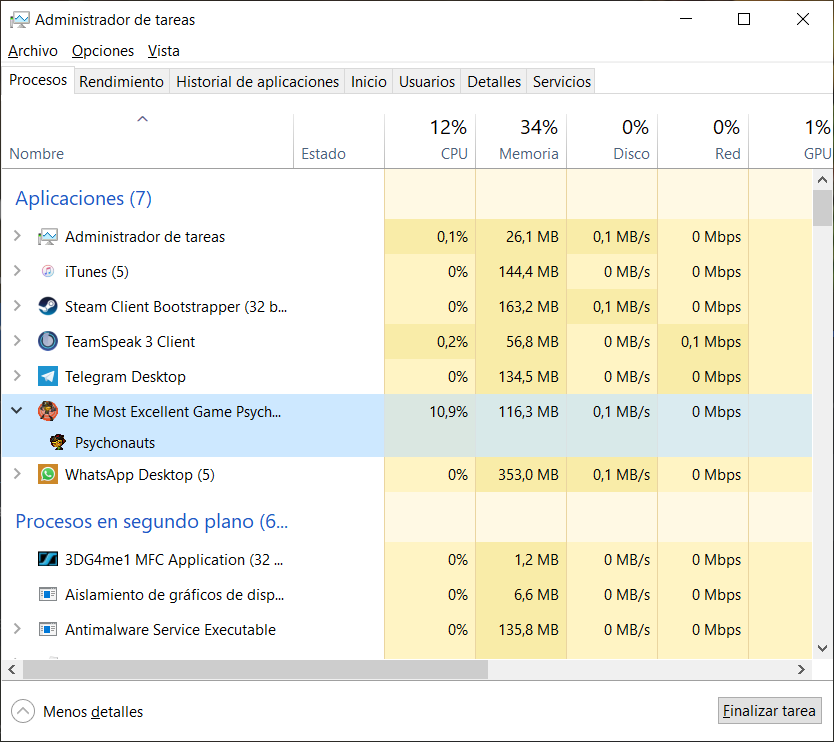Click Menos detalles to simplify the view
The width and height of the screenshot is (834, 742).
tap(92, 711)
